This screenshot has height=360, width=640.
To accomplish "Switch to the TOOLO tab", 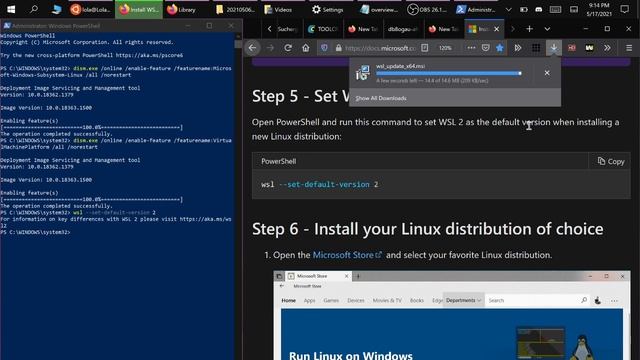I will 323,29.
